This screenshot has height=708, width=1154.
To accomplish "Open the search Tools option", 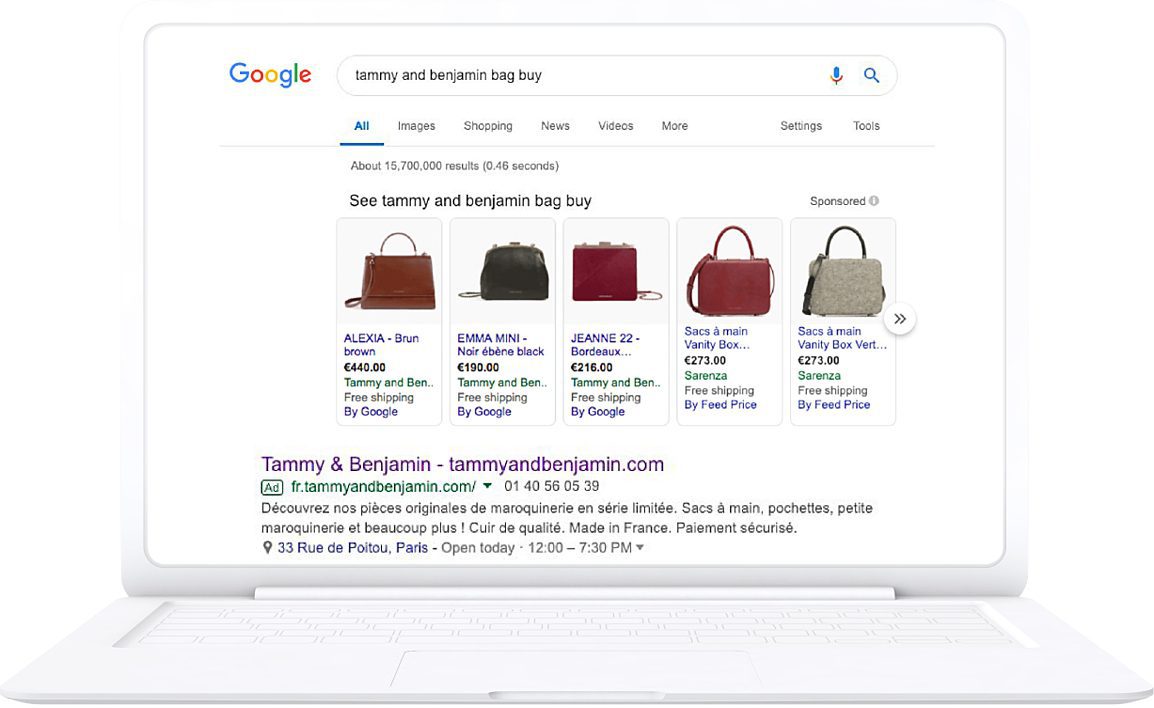I will coord(866,126).
